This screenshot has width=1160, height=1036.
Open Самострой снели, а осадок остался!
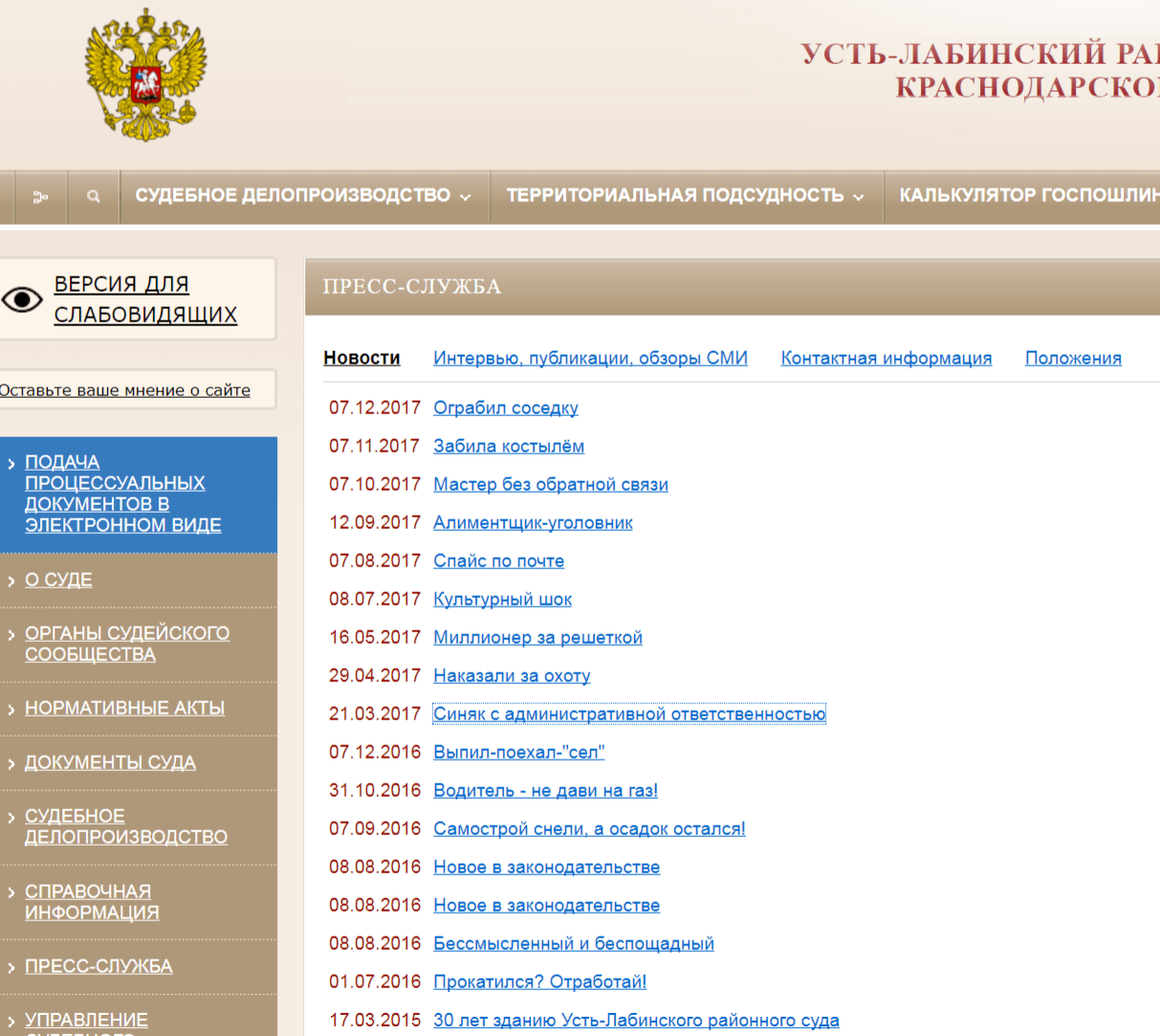pyautogui.click(x=589, y=828)
